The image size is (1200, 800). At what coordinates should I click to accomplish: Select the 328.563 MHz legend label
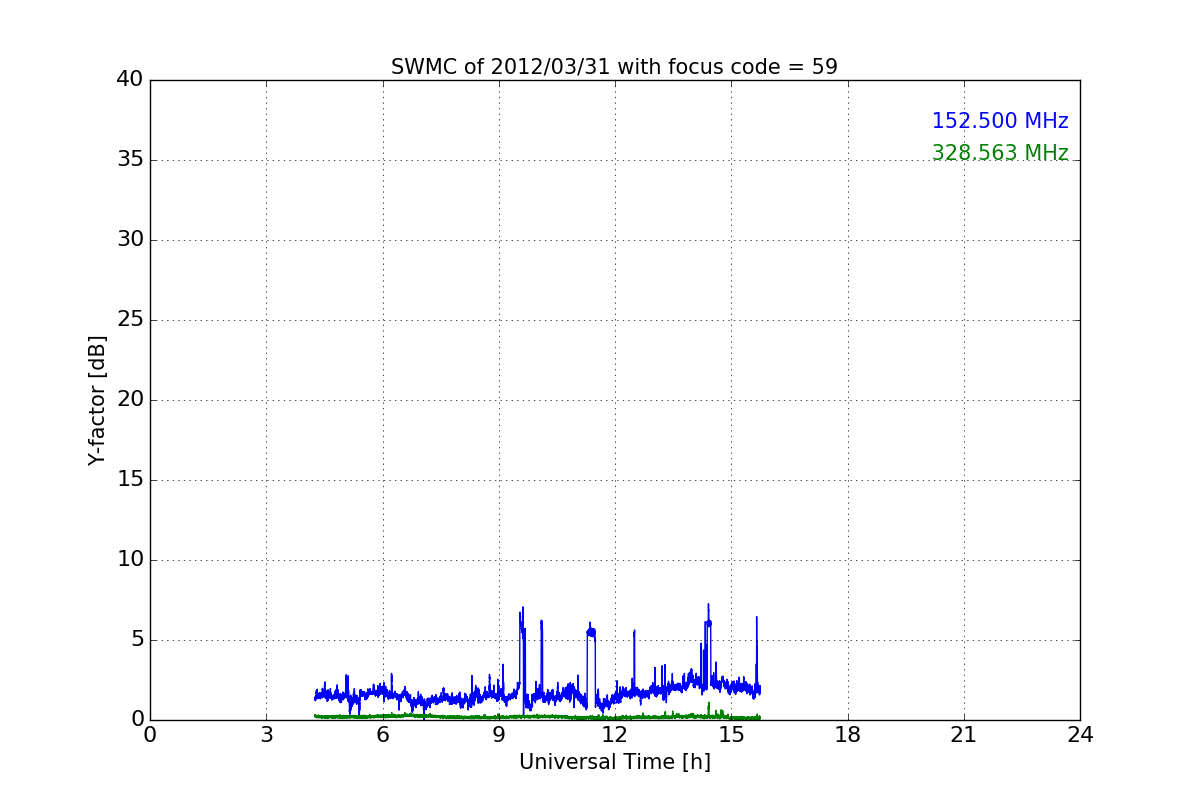pyautogui.click(x=1000, y=153)
